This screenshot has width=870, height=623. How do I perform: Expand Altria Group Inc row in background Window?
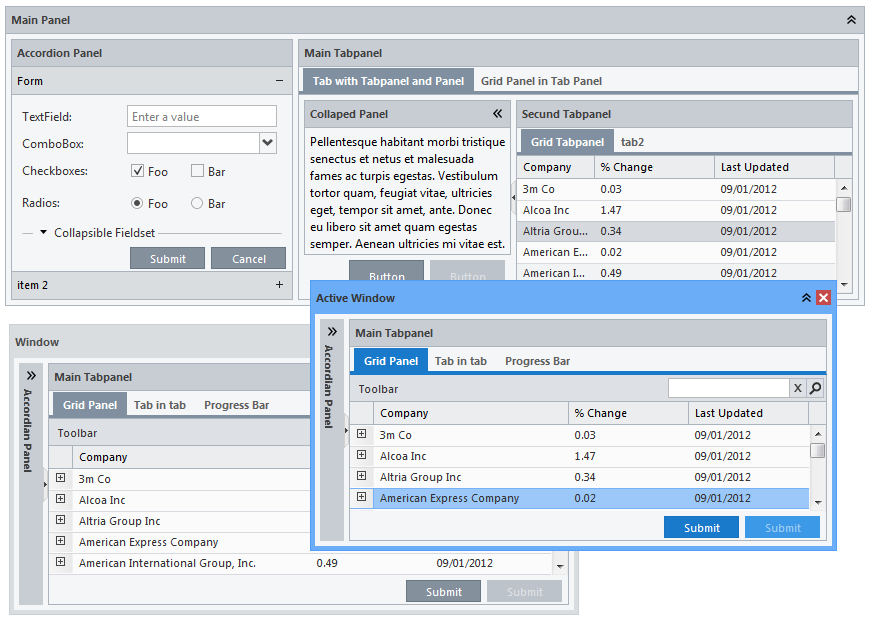[x=60, y=520]
